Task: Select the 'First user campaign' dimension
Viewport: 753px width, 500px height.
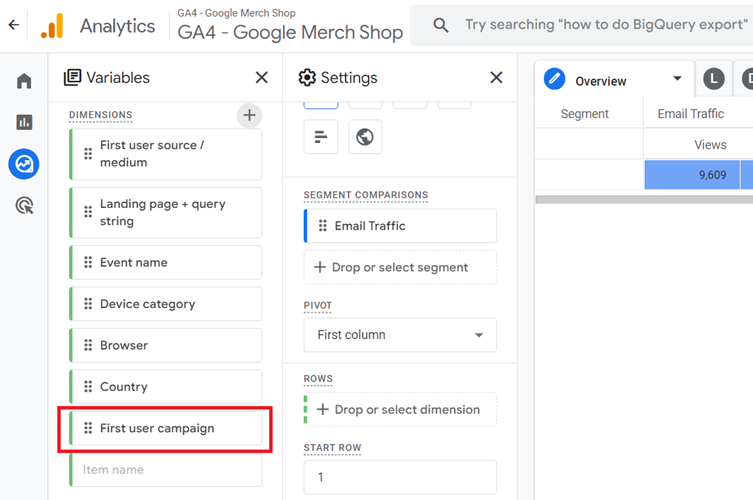Action: 166,428
